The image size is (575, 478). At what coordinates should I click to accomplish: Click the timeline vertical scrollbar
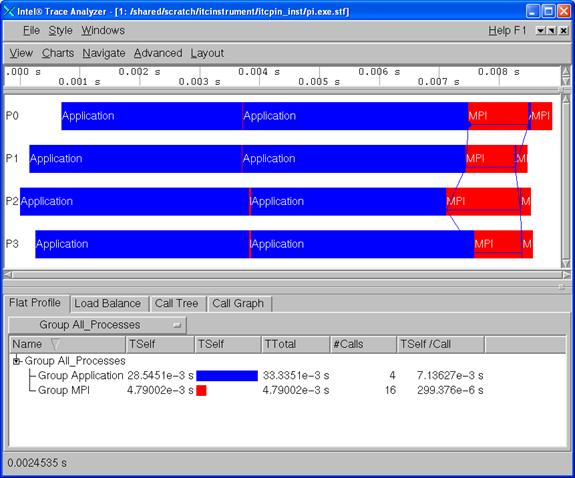point(566,181)
